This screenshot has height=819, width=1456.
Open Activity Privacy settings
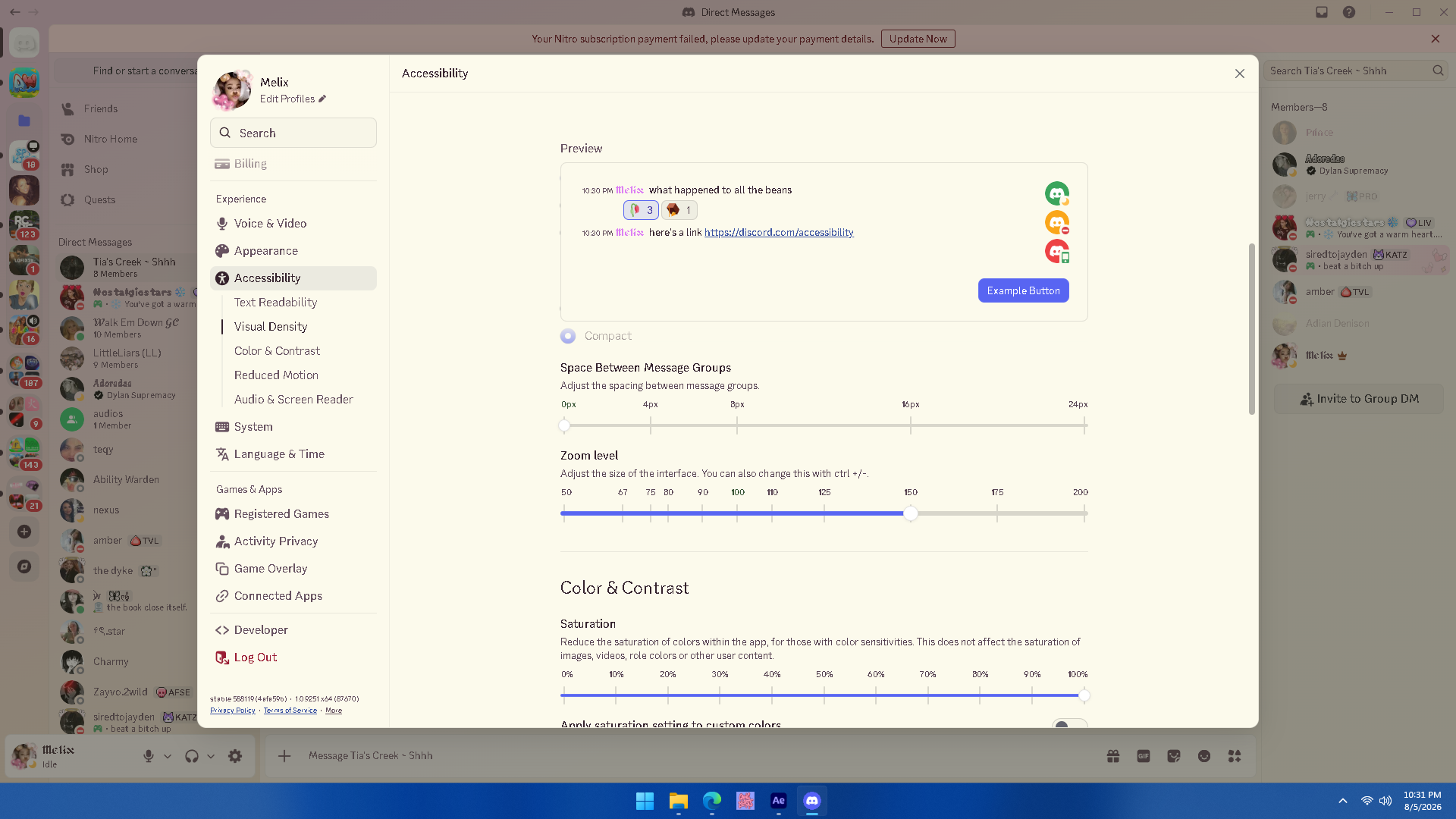[293, 541]
